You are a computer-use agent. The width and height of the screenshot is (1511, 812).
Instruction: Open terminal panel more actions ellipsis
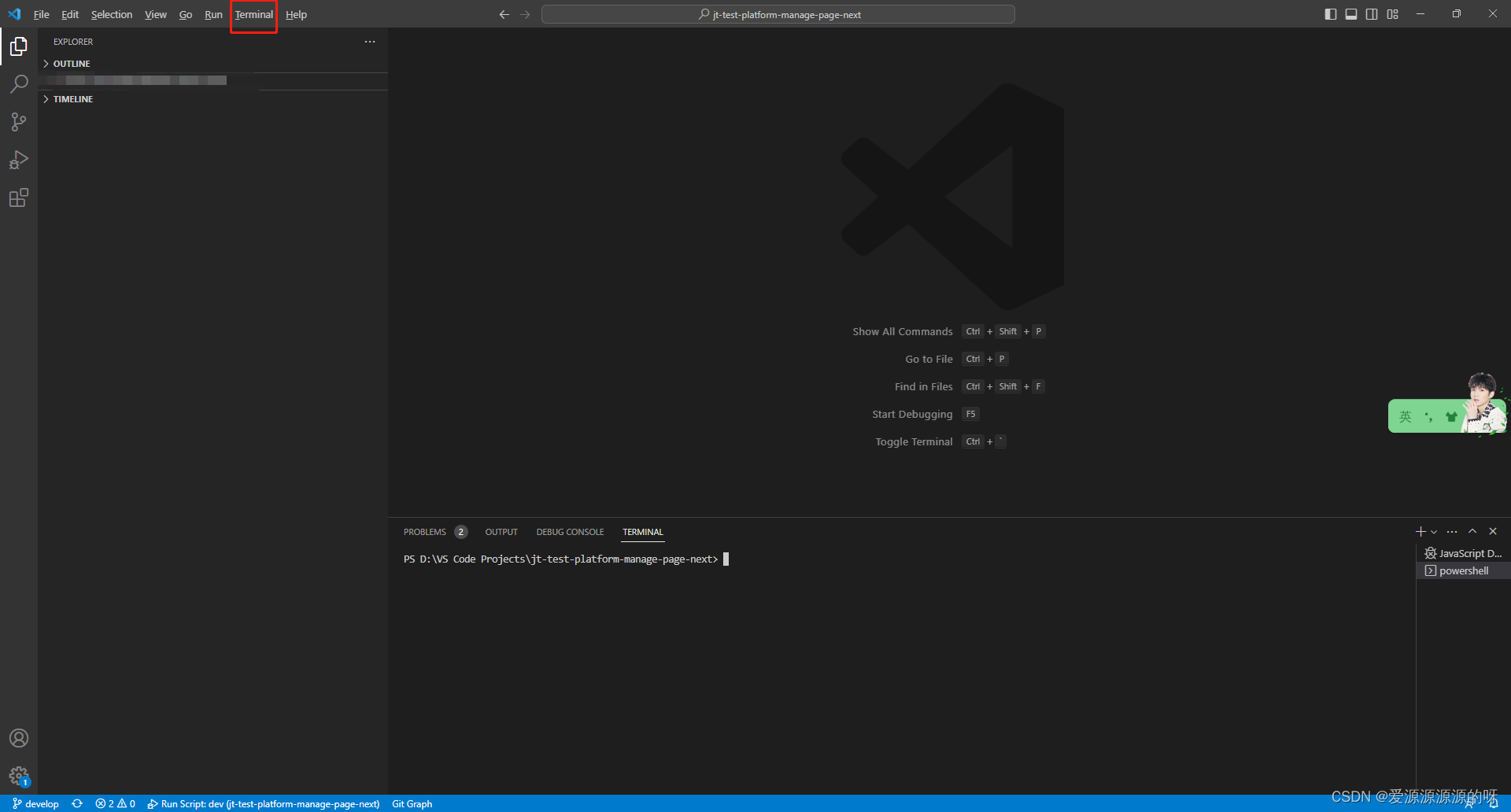1452,532
